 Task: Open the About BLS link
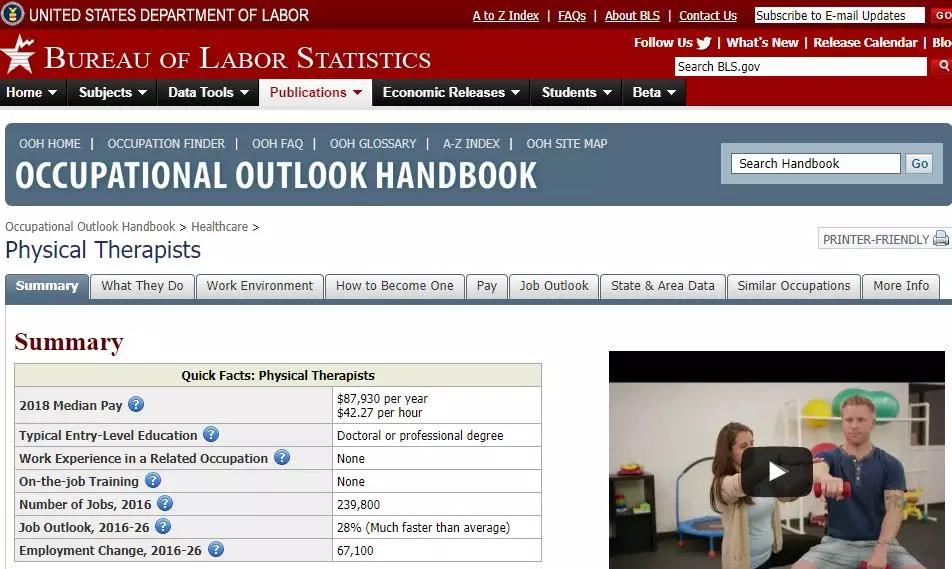click(632, 16)
